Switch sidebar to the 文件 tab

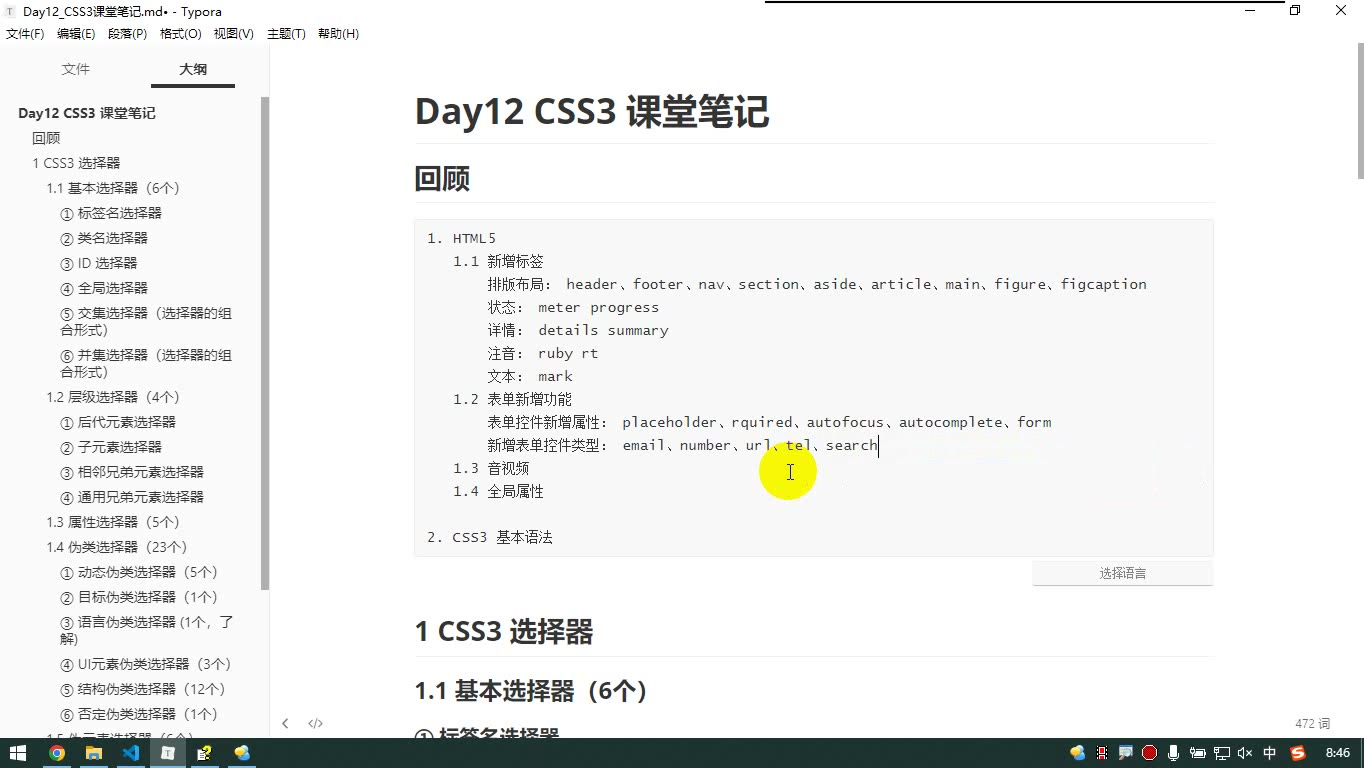[x=76, y=69]
